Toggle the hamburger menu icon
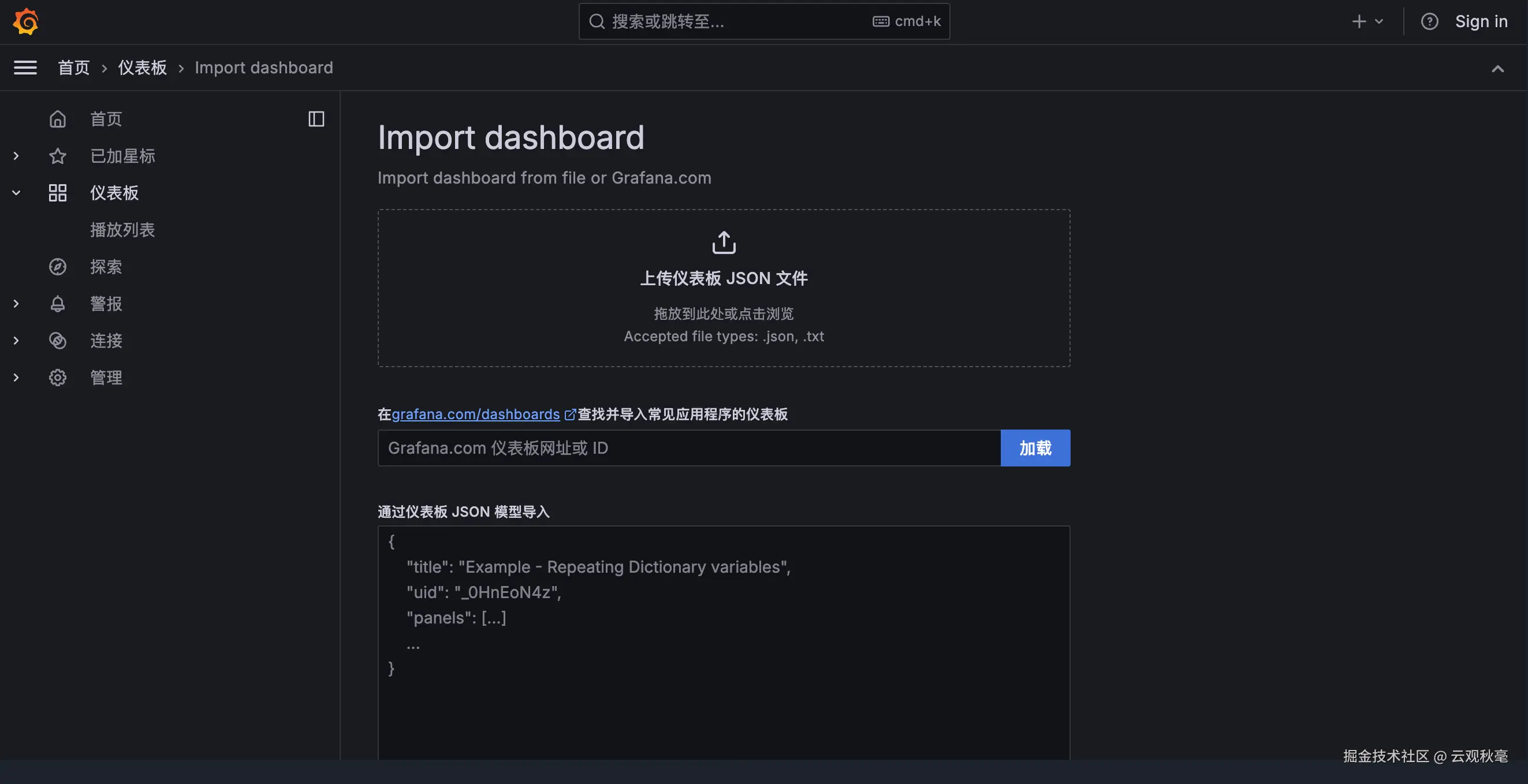Screen dimensions: 1528x784 pyautogui.click(x=25, y=68)
